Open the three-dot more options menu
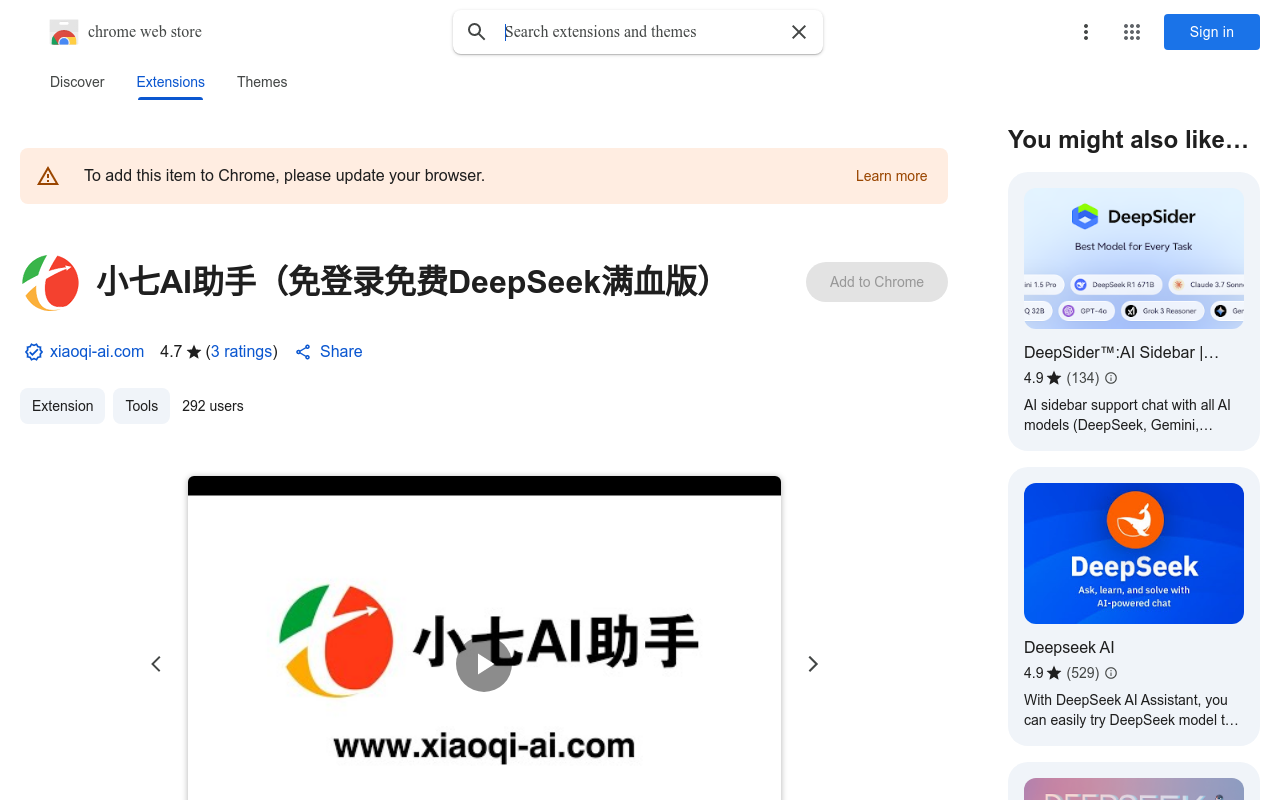This screenshot has height=800, width=1280. click(x=1086, y=32)
